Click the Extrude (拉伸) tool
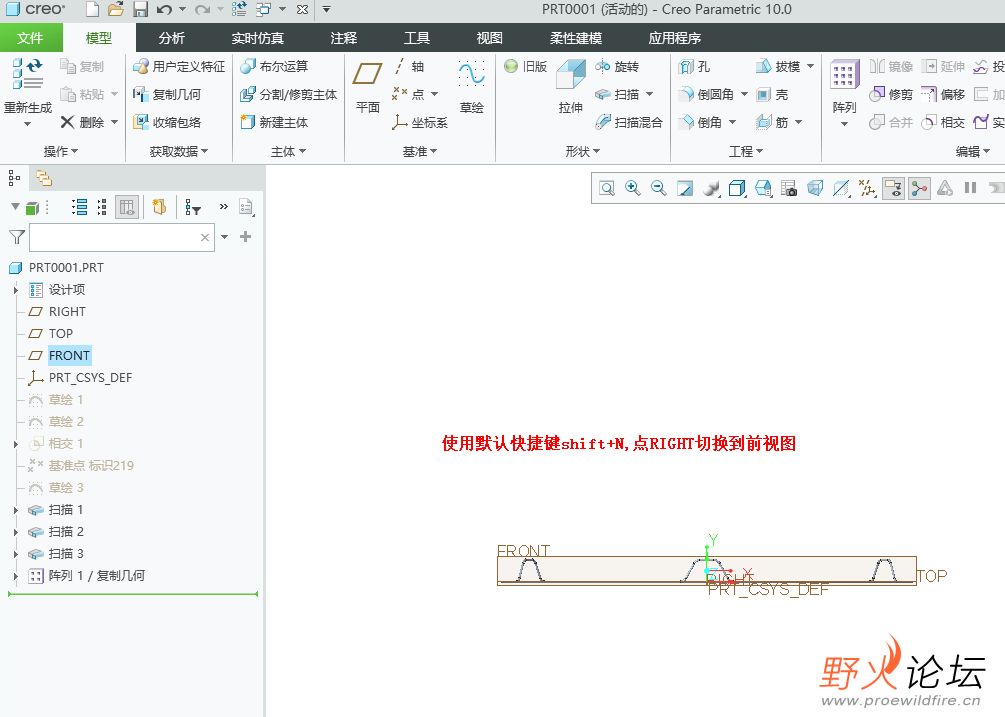The width and height of the screenshot is (1005, 717). pos(570,86)
